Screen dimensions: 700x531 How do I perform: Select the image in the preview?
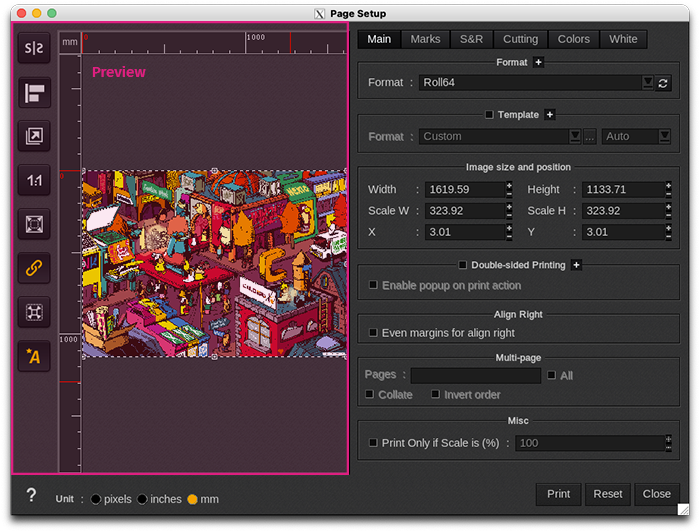click(x=215, y=263)
